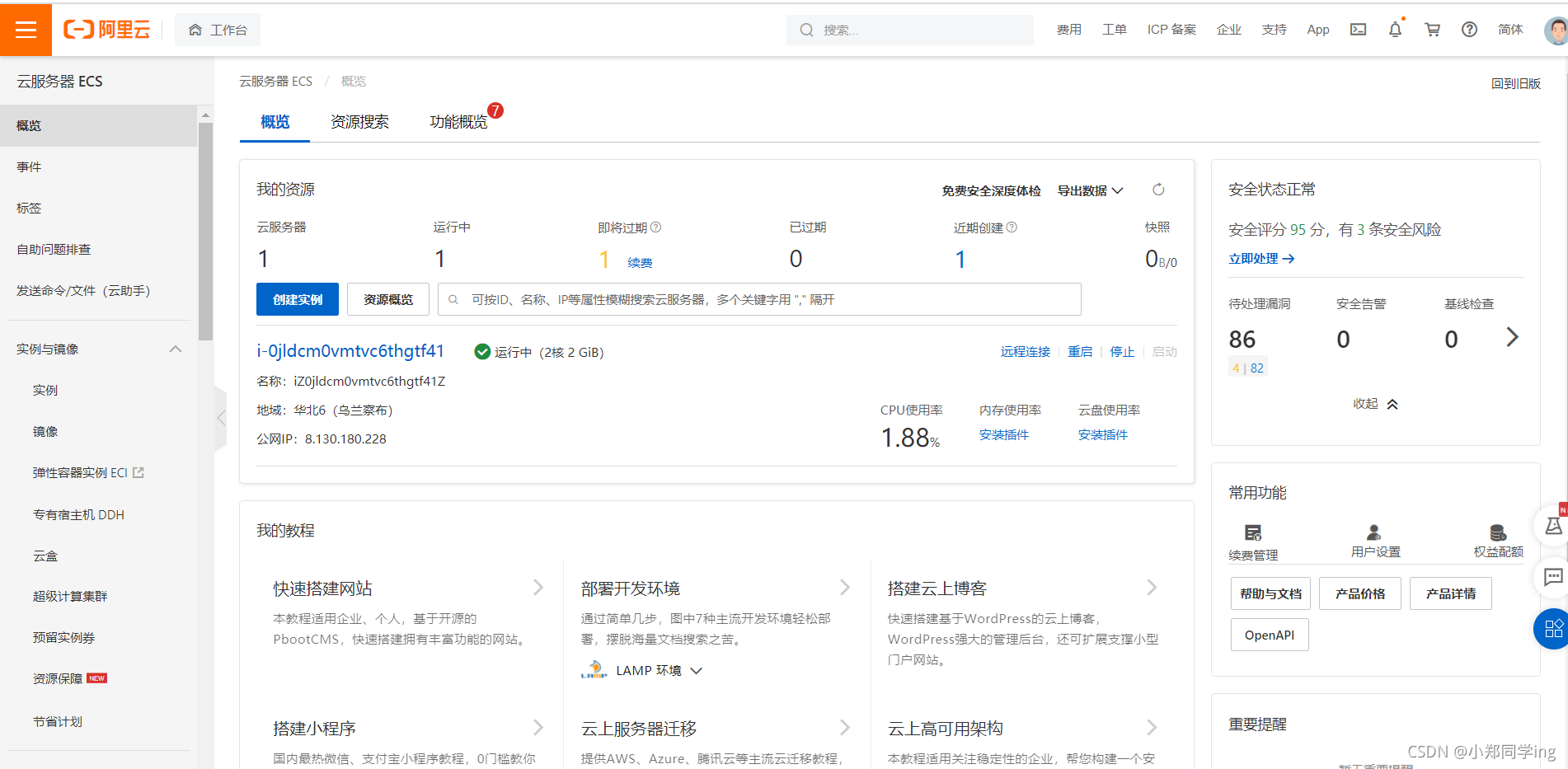
Task: Click the 立即处理 link
Action: [x=1261, y=259]
